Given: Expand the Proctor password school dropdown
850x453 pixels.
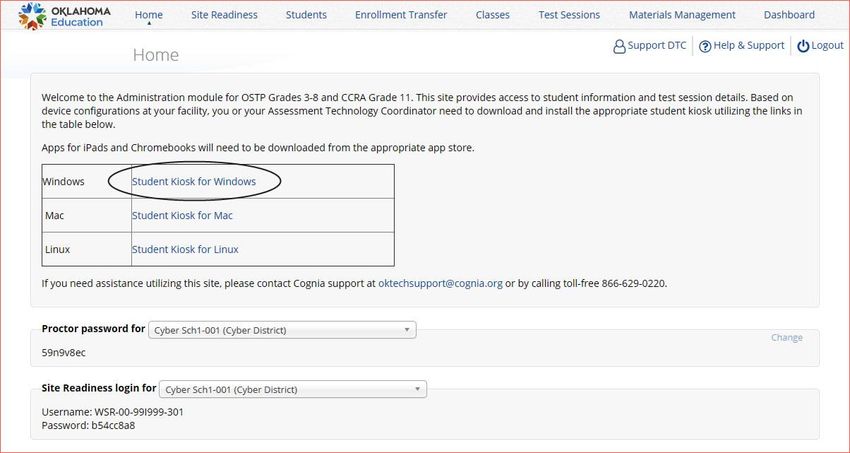Looking at the screenshot, I should pyautogui.click(x=282, y=330).
